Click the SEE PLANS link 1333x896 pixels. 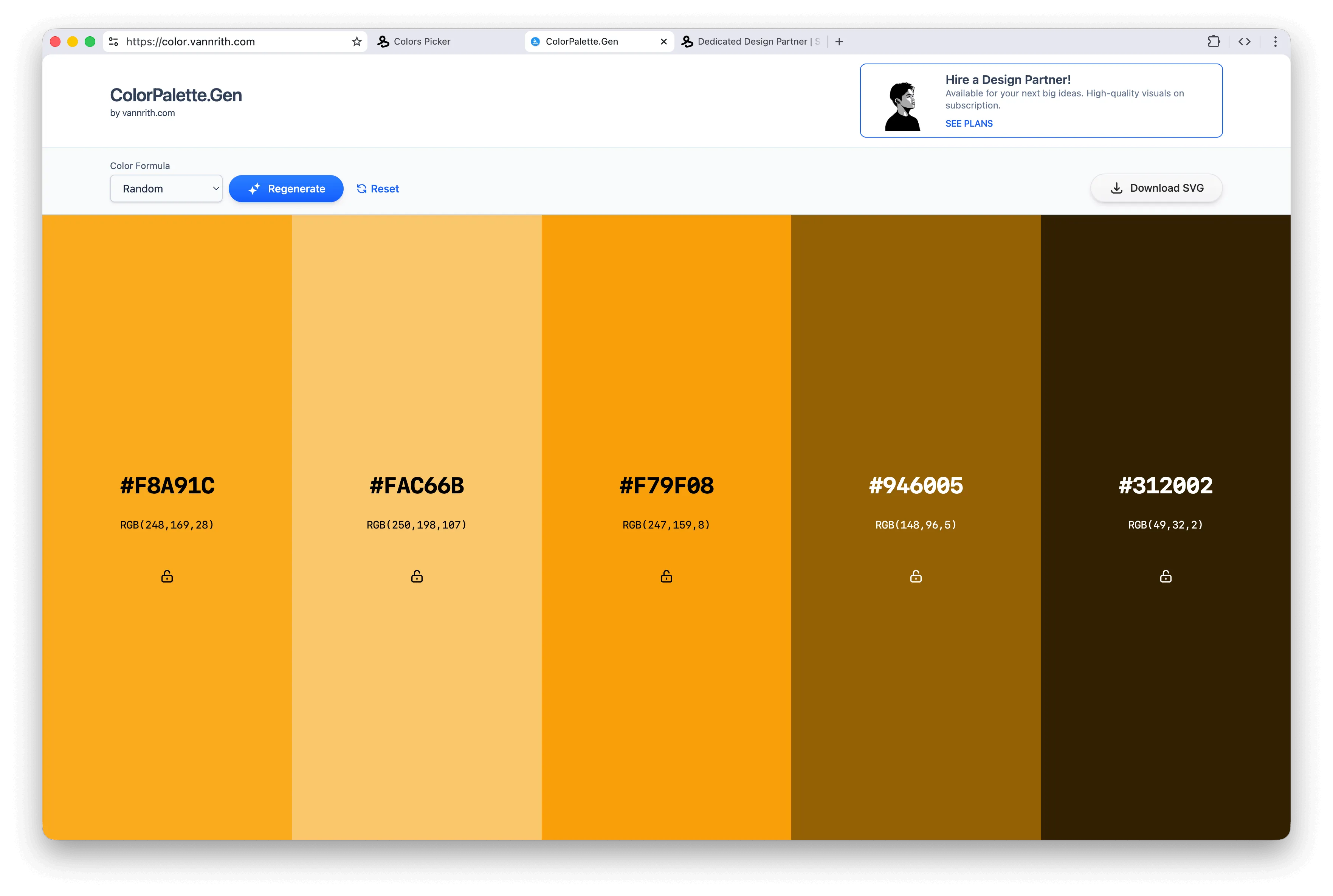click(969, 123)
